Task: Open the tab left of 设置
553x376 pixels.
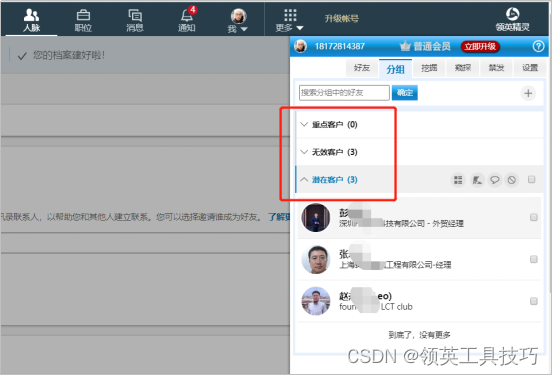Action: coord(496,68)
